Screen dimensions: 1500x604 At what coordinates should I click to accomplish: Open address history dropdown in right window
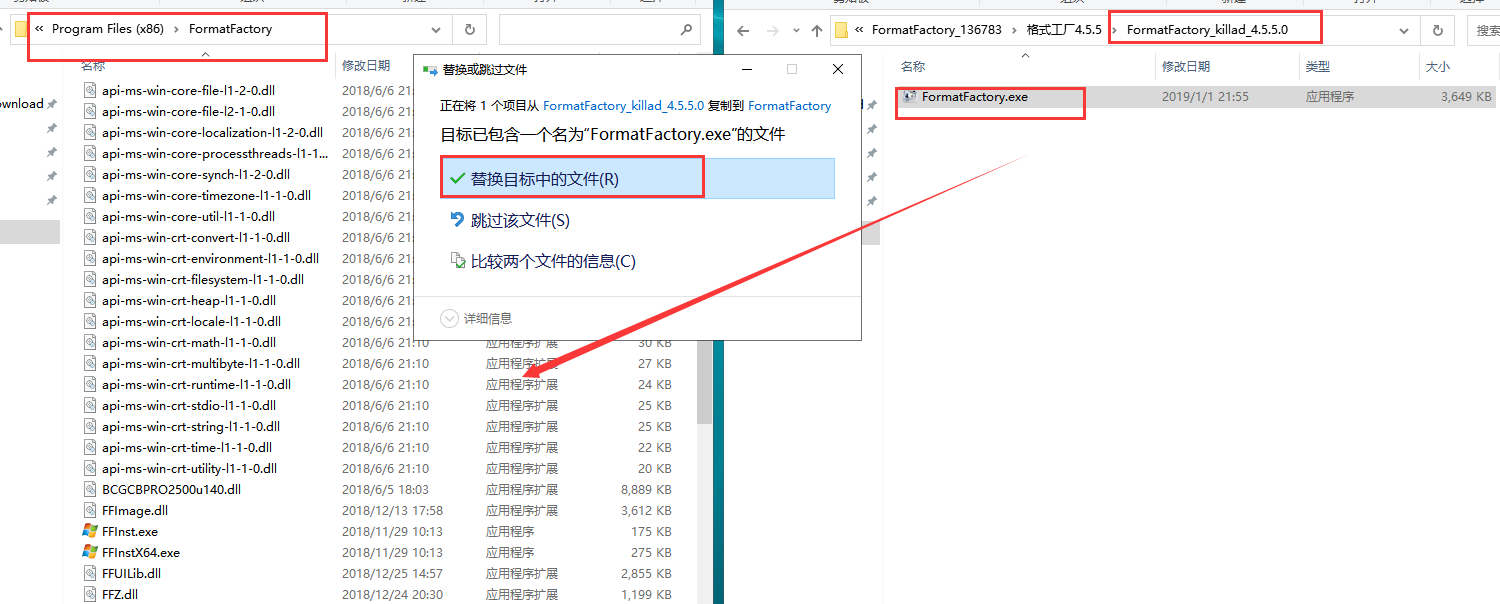click(1405, 30)
